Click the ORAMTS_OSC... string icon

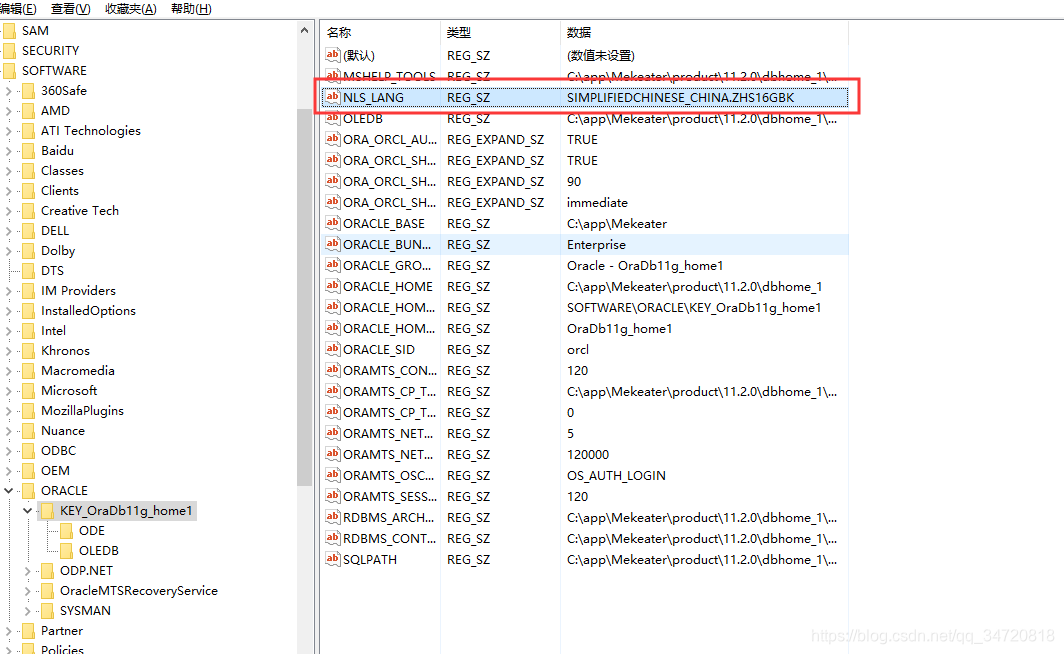pos(332,475)
